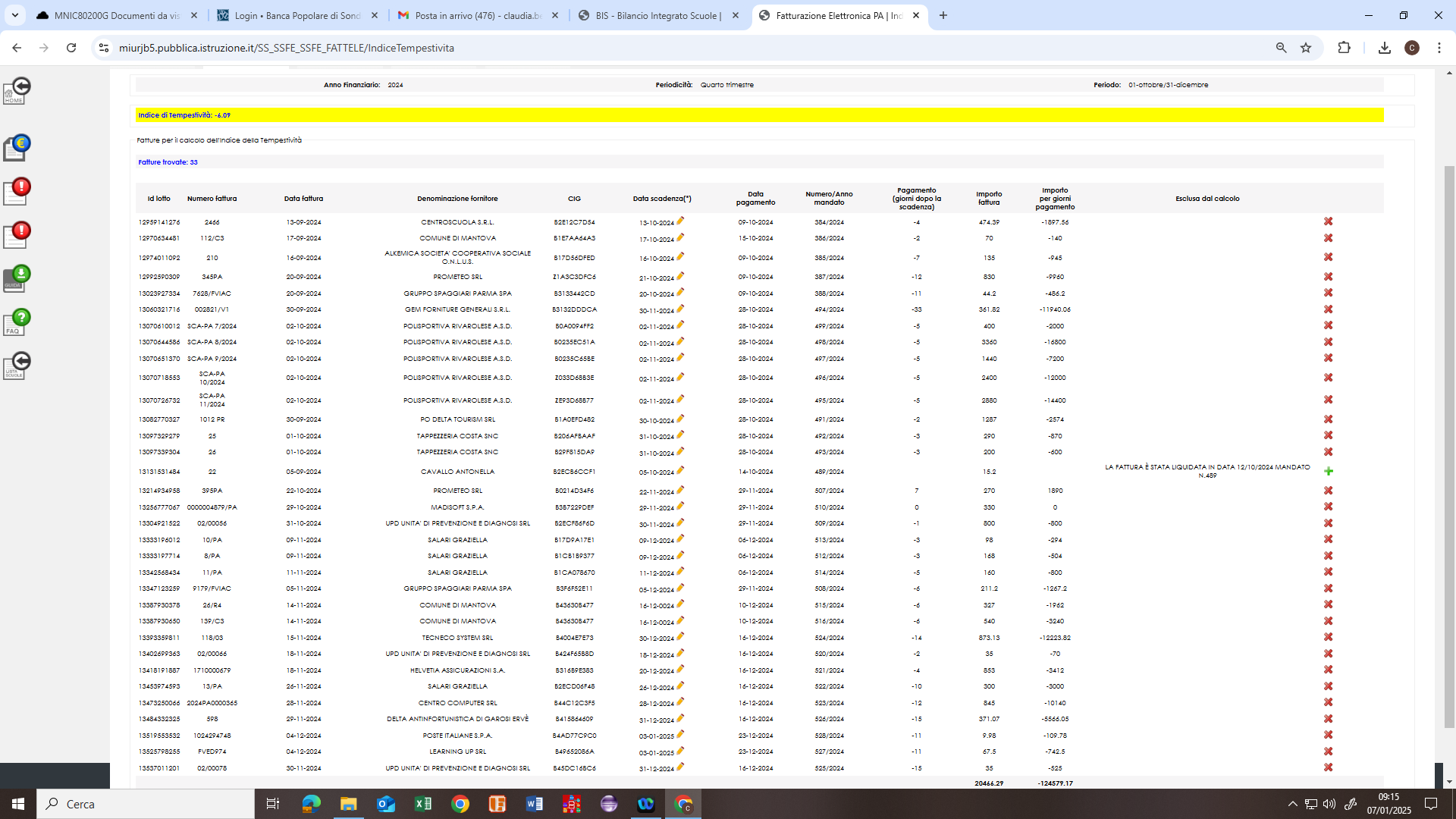Click the euro invoice document sidebar icon
The width and height of the screenshot is (1456, 819).
pyautogui.click(x=17, y=148)
